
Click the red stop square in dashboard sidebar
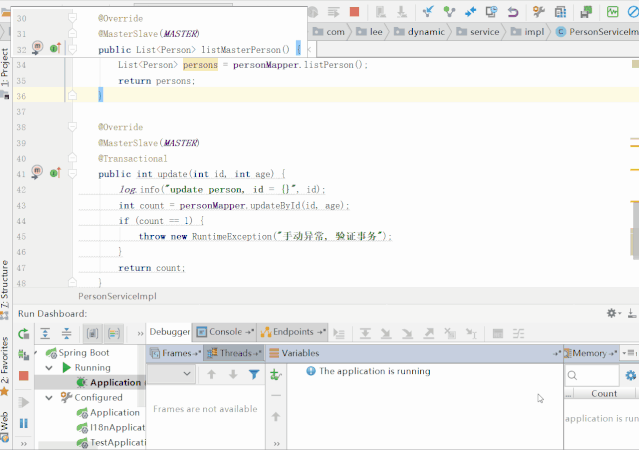(24, 376)
